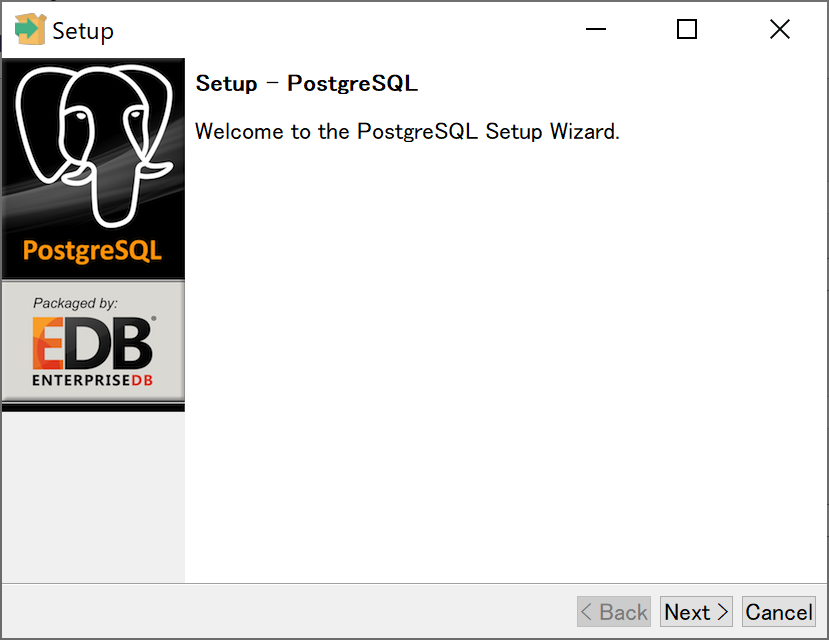Viewport: 829px width, 640px height.
Task: Click the PostgreSQL Setup Wizard welcome message
Action: point(406,131)
